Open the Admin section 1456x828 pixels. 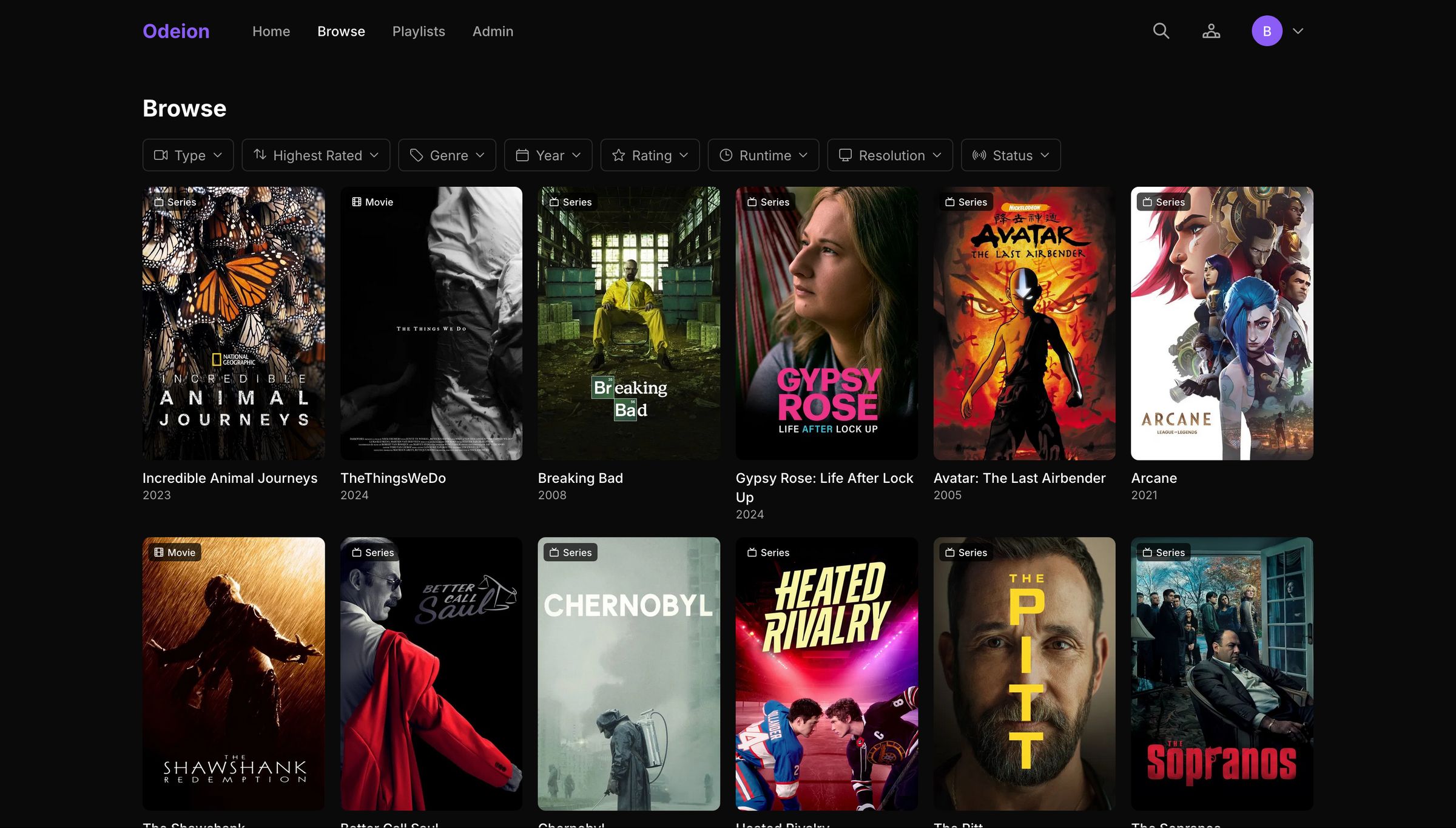tap(493, 31)
